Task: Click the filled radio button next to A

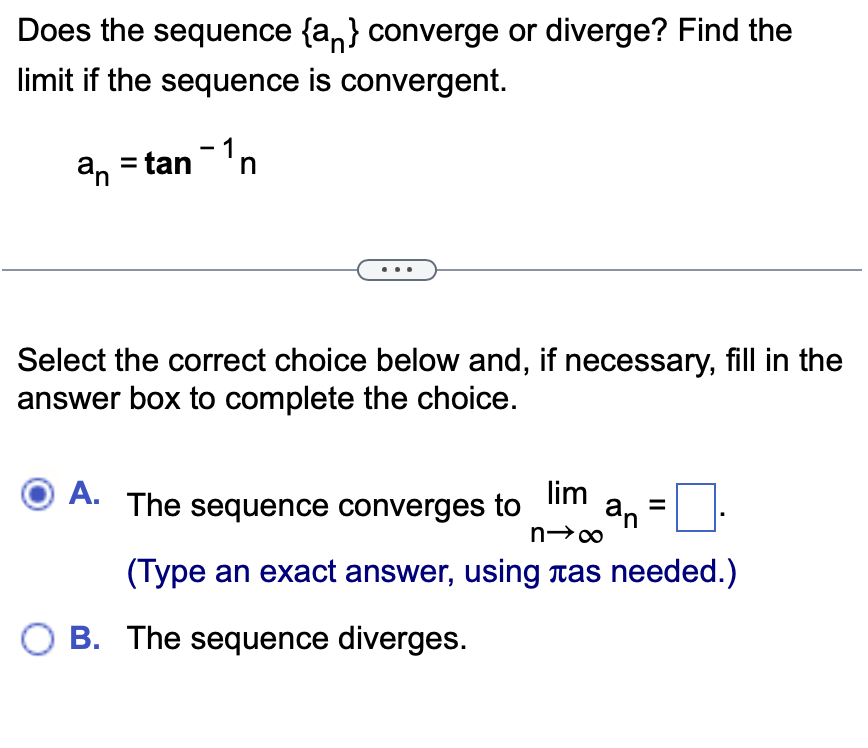Action: coord(37,495)
